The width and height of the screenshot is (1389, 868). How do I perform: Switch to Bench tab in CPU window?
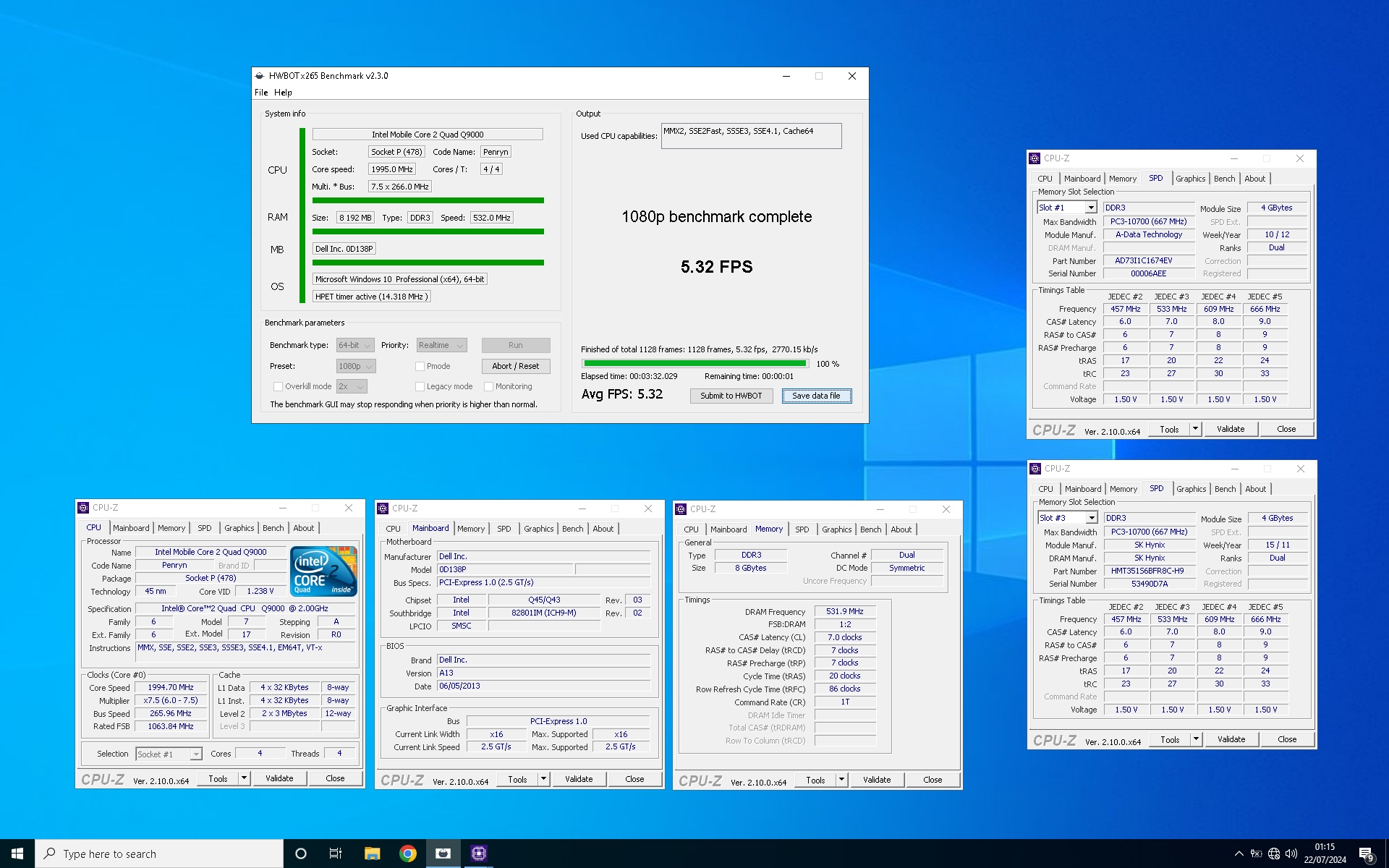pyautogui.click(x=273, y=529)
